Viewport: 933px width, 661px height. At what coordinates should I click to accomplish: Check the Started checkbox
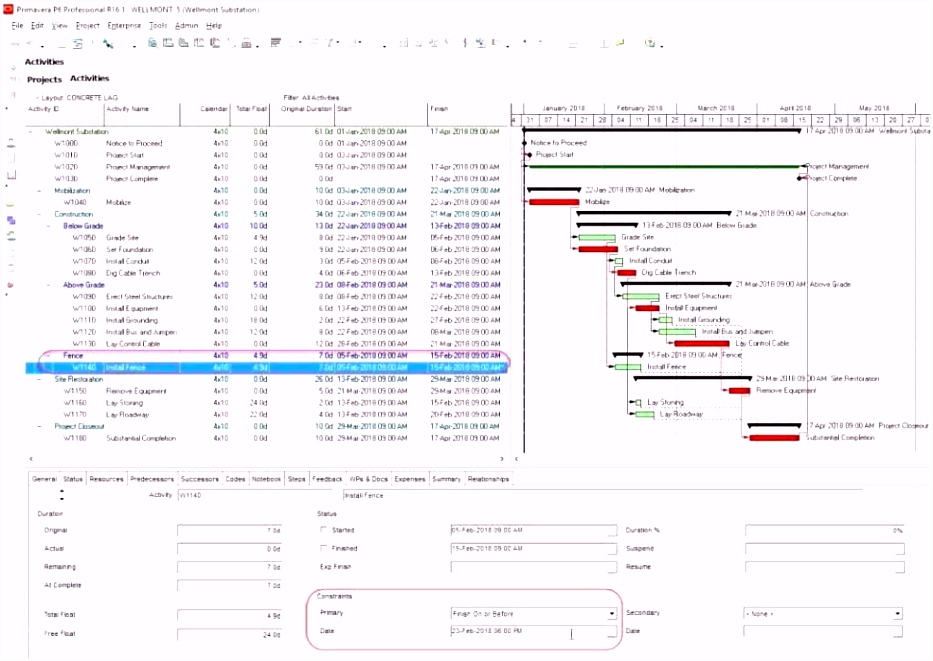(324, 529)
